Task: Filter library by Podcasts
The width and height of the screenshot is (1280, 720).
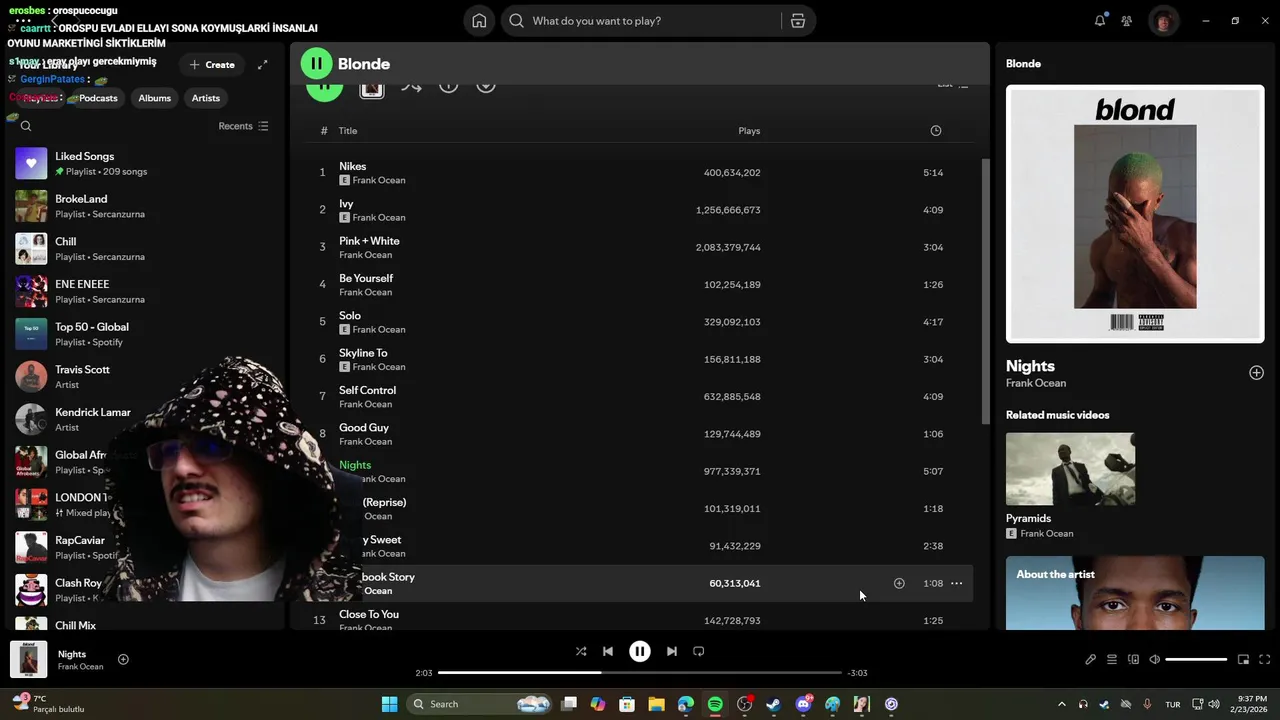Action: click(x=98, y=98)
